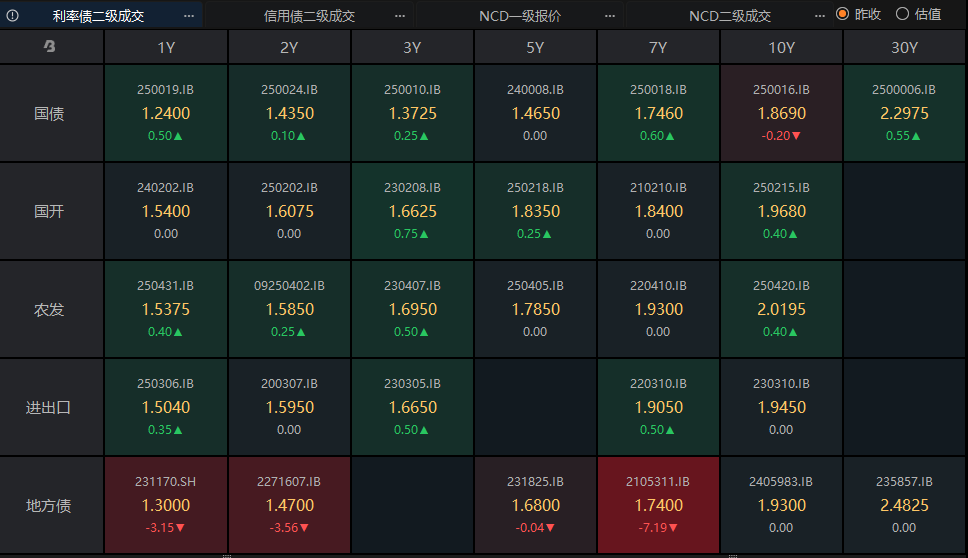
Task: Open the 250016.IB 10Y 国债 cell
Action: (781, 113)
